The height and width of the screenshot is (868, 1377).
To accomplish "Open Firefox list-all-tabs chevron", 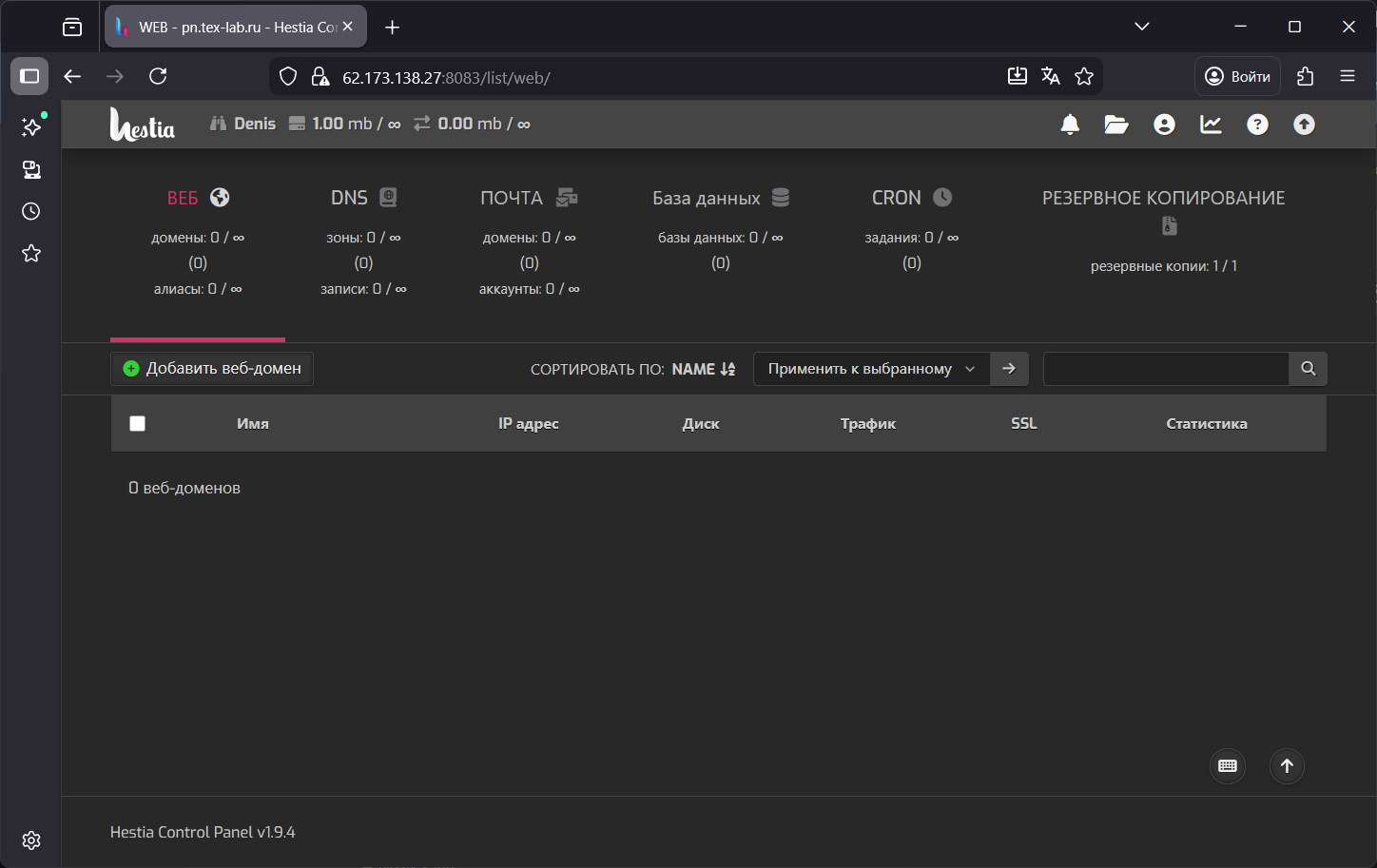I will pyautogui.click(x=1142, y=27).
